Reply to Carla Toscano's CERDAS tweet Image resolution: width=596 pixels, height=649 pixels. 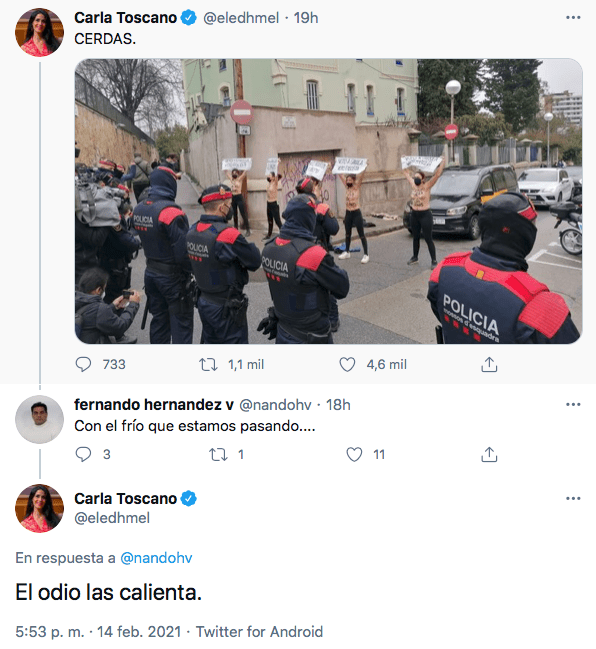pos(83,365)
